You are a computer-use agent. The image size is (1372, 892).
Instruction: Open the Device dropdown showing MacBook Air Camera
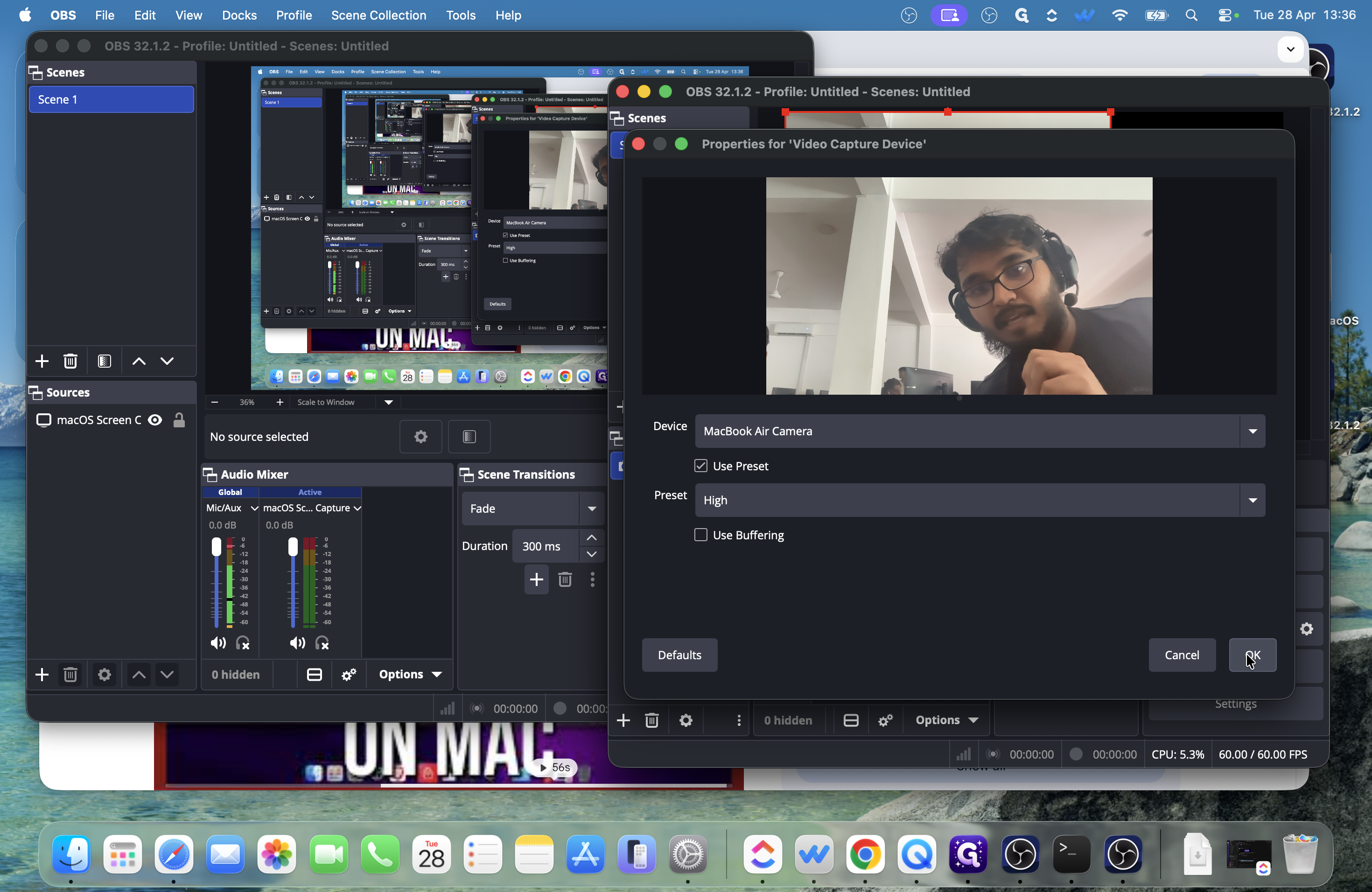[x=980, y=431]
